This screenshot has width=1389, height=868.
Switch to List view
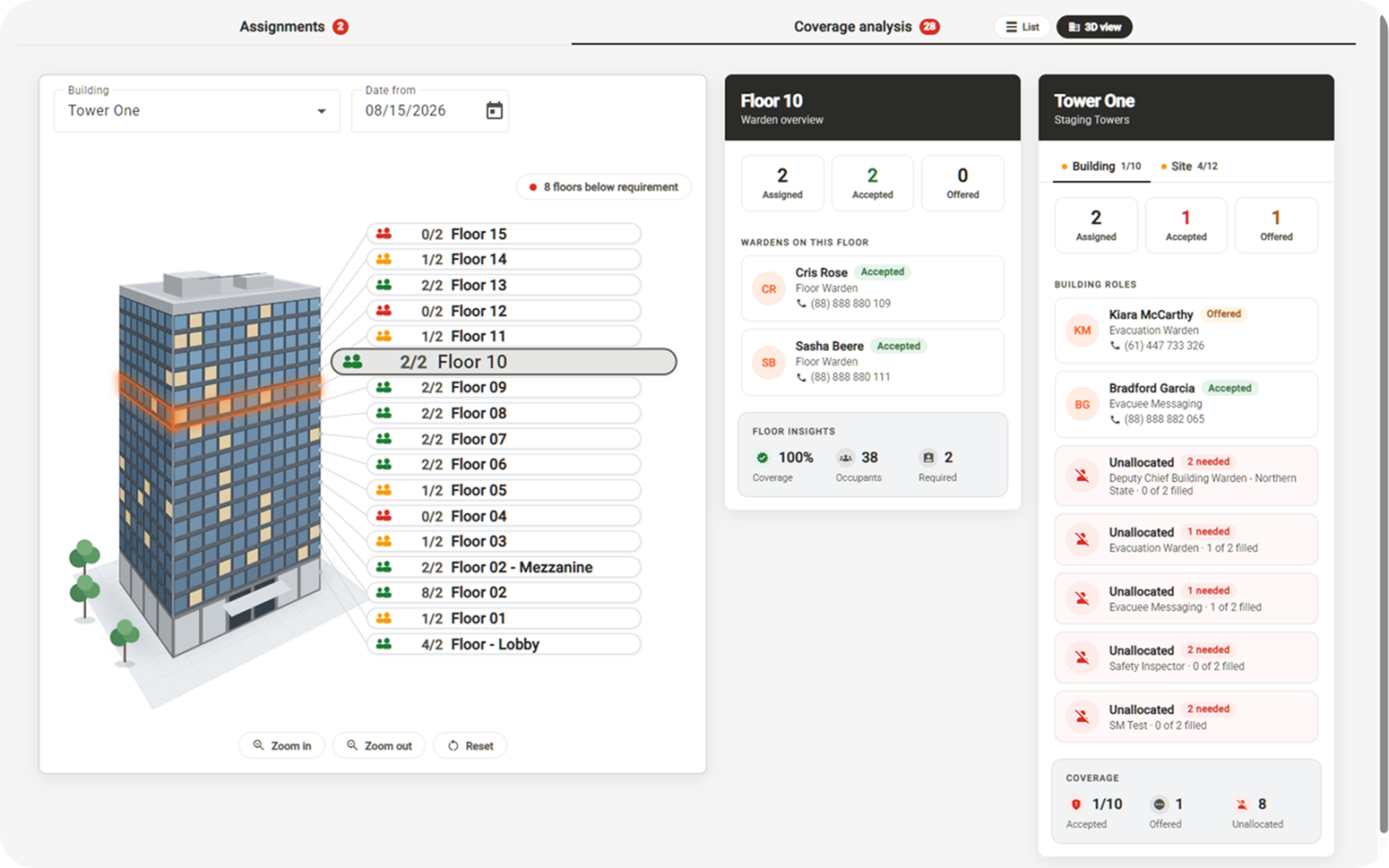(1022, 27)
